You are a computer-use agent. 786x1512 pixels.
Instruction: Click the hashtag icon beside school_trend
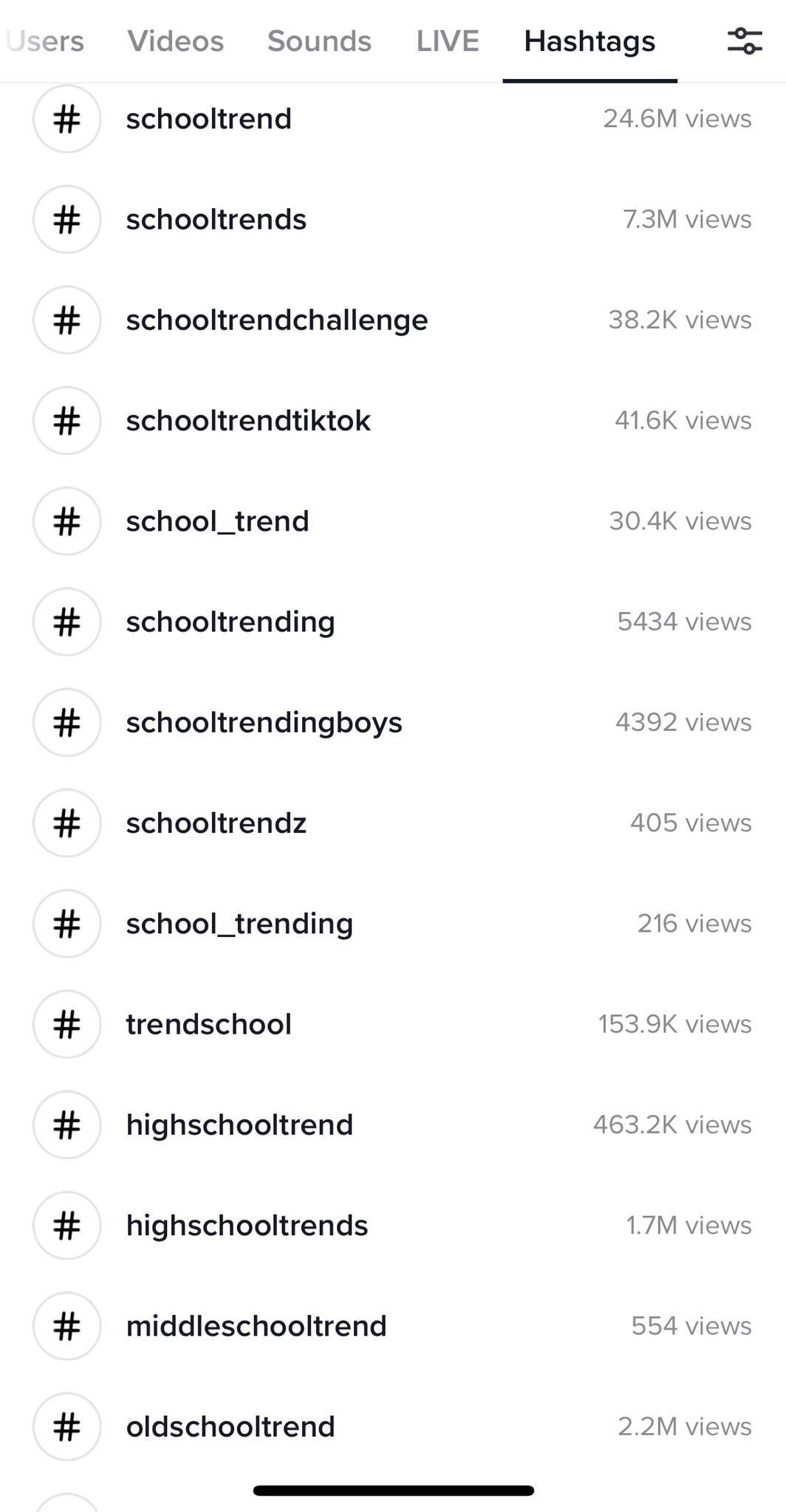click(x=66, y=521)
